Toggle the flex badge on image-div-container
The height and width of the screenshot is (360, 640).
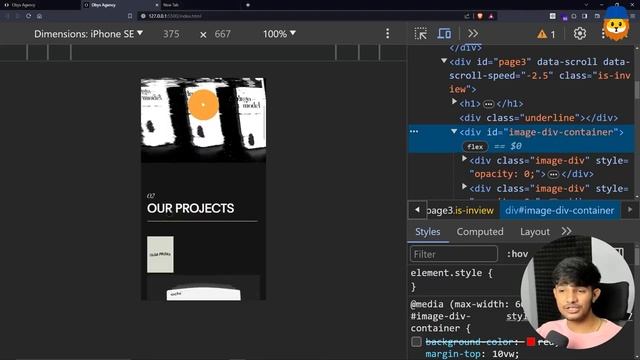[x=475, y=147]
